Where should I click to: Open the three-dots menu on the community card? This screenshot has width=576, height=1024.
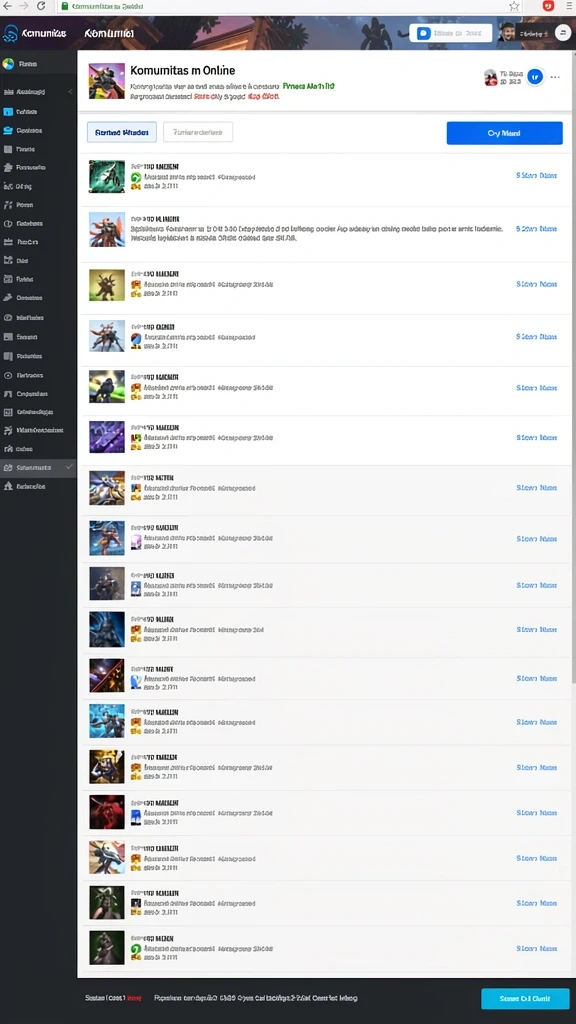pyautogui.click(x=555, y=77)
